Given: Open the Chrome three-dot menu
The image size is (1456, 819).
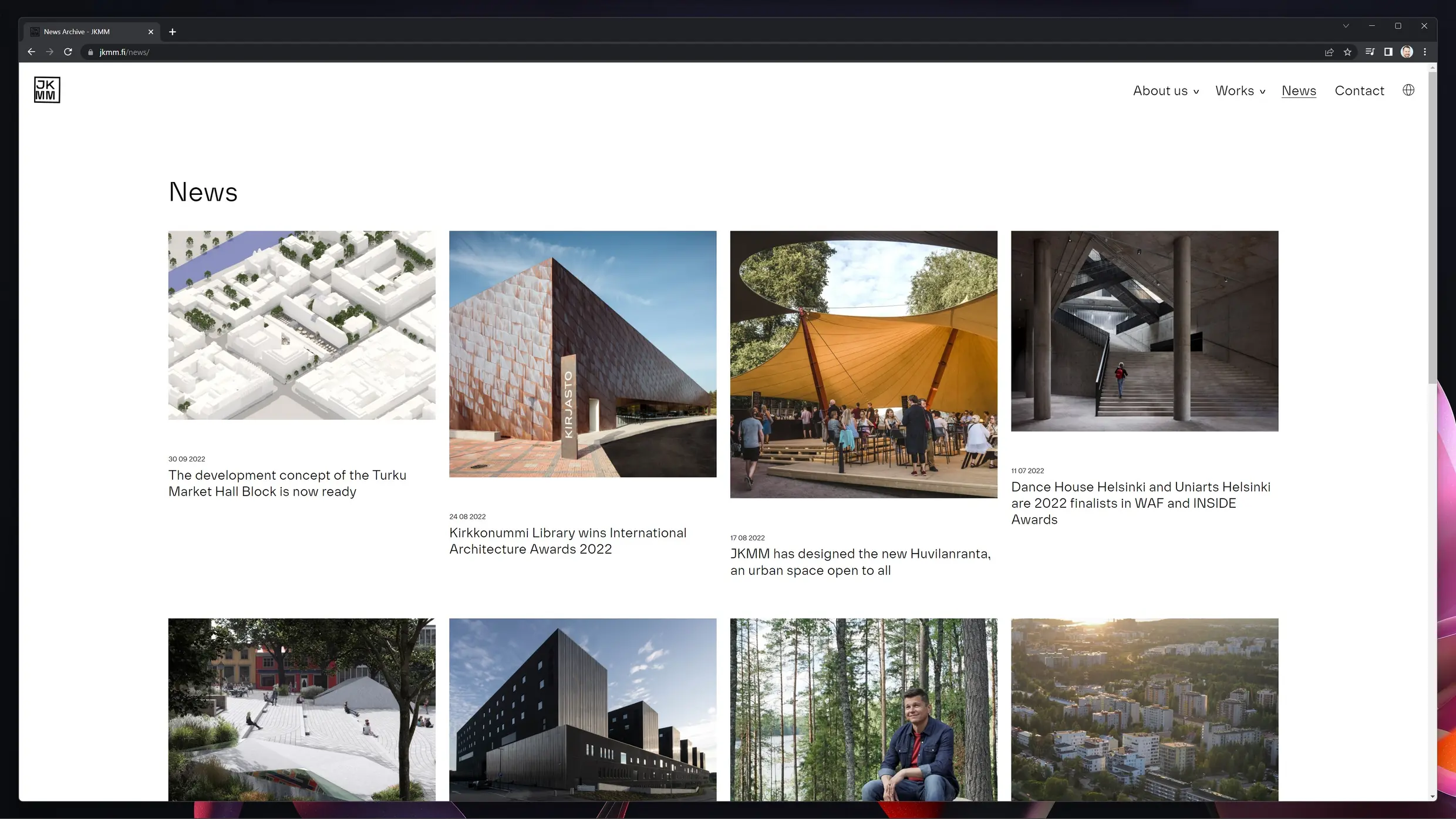Looking at the screenshot, I should (x=1425, y=52).
